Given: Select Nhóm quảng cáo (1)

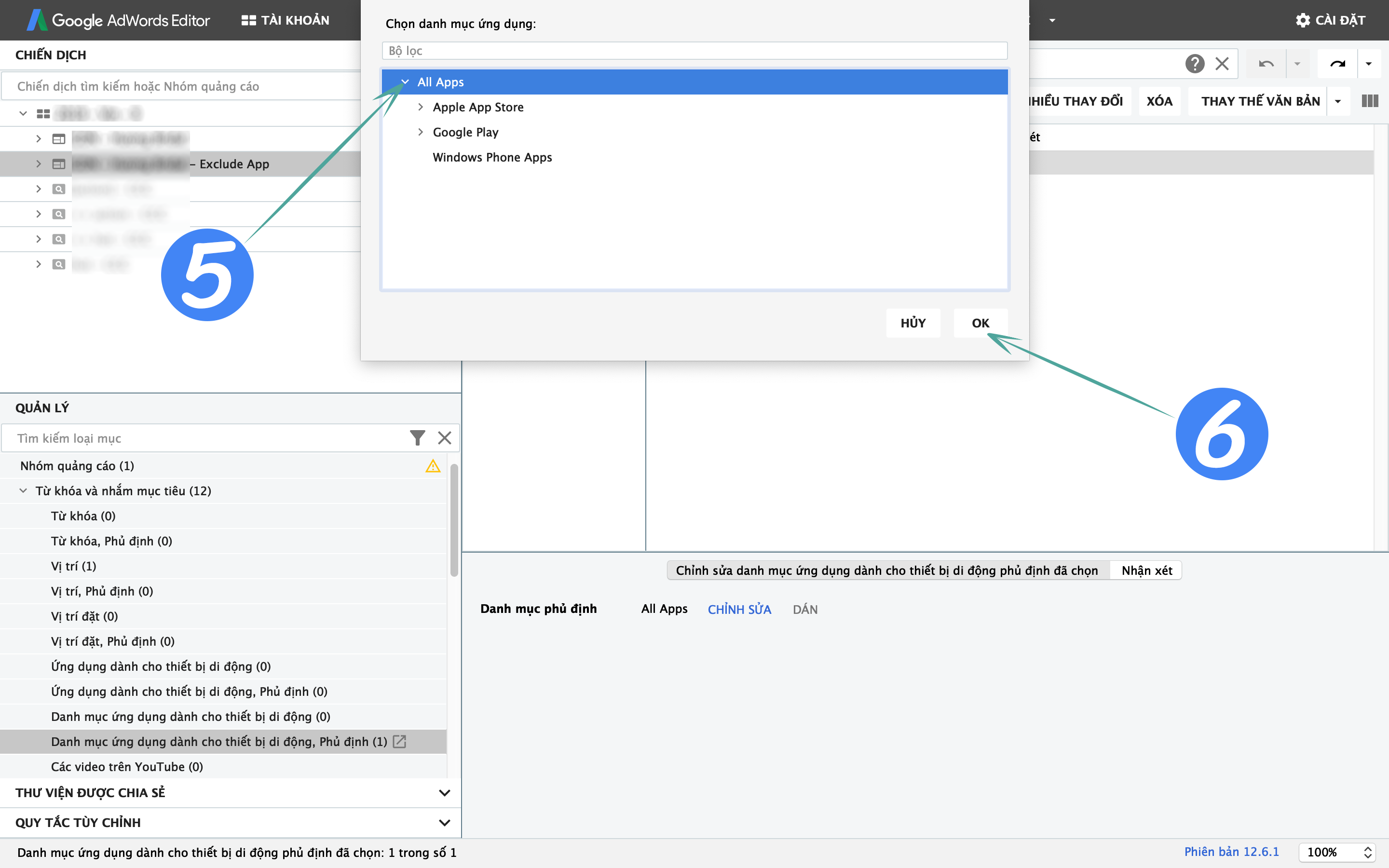Looking at the screenshot, I should click(x=223, y=465).
